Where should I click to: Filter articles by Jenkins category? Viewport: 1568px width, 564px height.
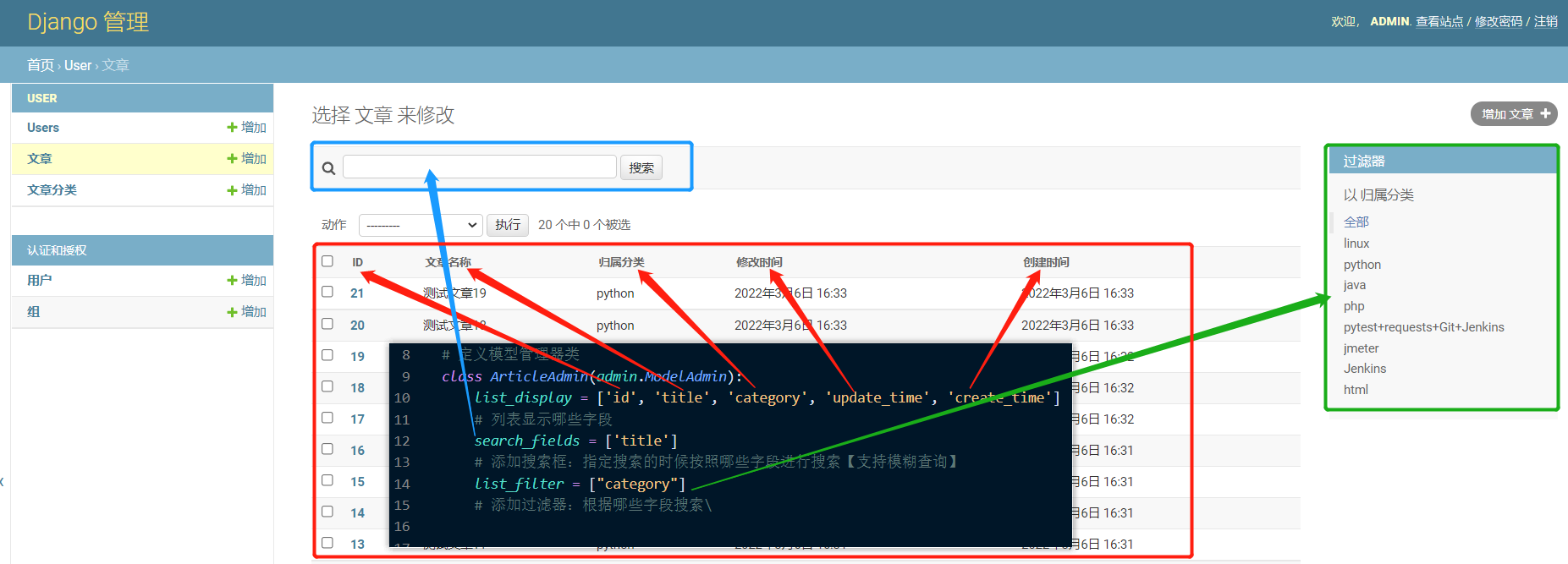point(1365,369)
